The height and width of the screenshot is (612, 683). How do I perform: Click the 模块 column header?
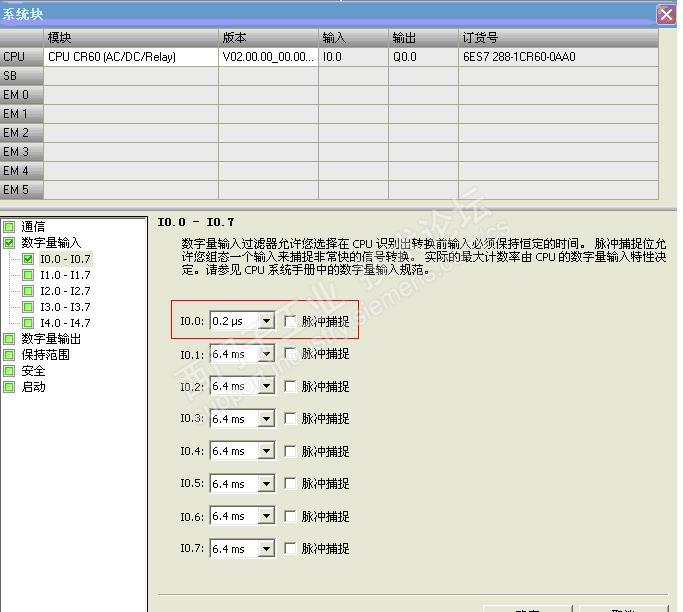click(131, 38)
